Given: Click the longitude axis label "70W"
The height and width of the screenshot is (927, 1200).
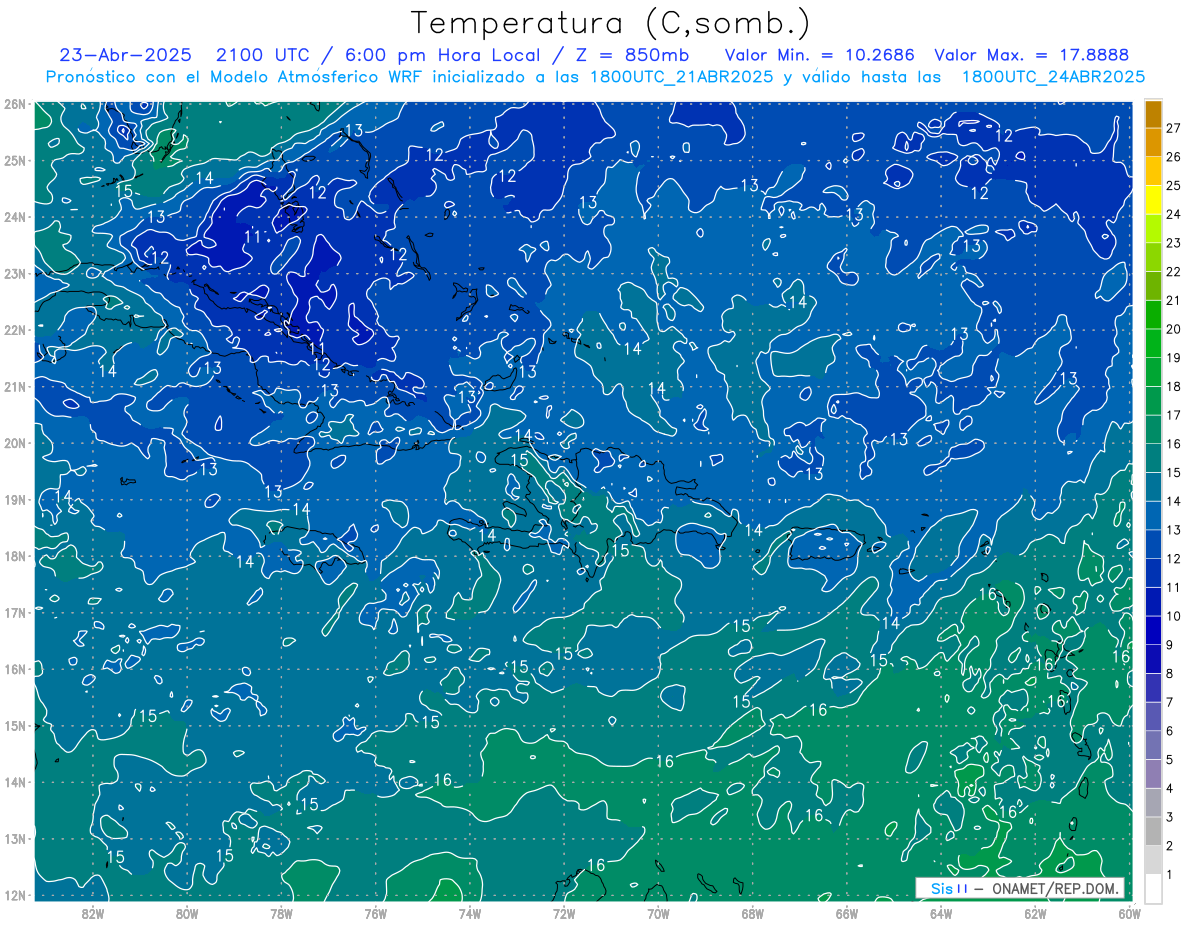Looking at the screenshot, I should coord(658,914).
